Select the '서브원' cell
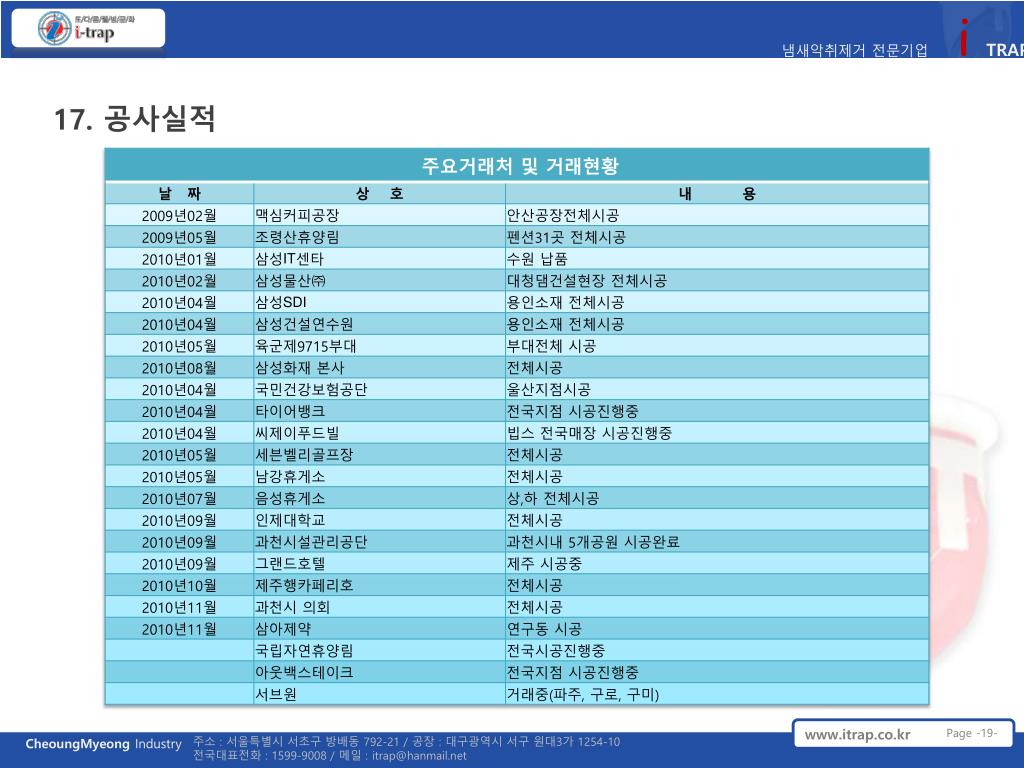This screenshot has width=1024, height=768. [x=379, y=694]
